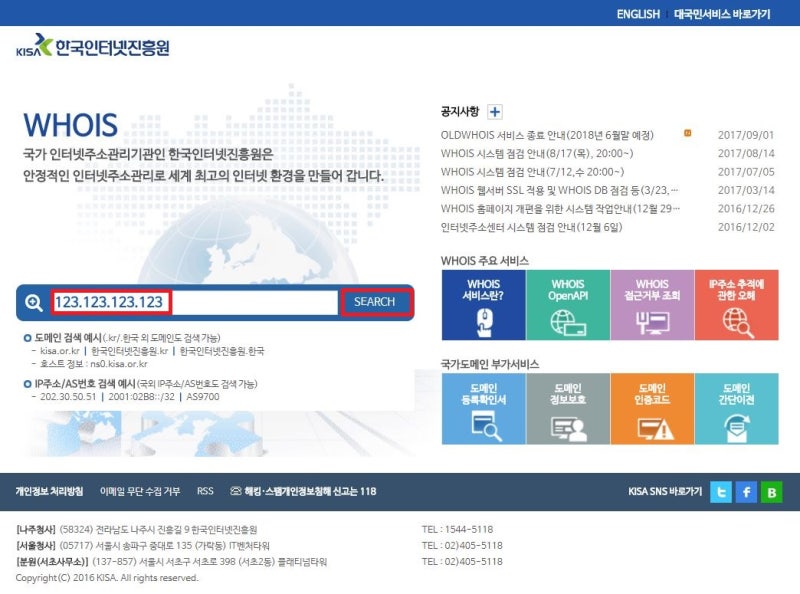Open KISA Facebook page icon

[746, 492]
